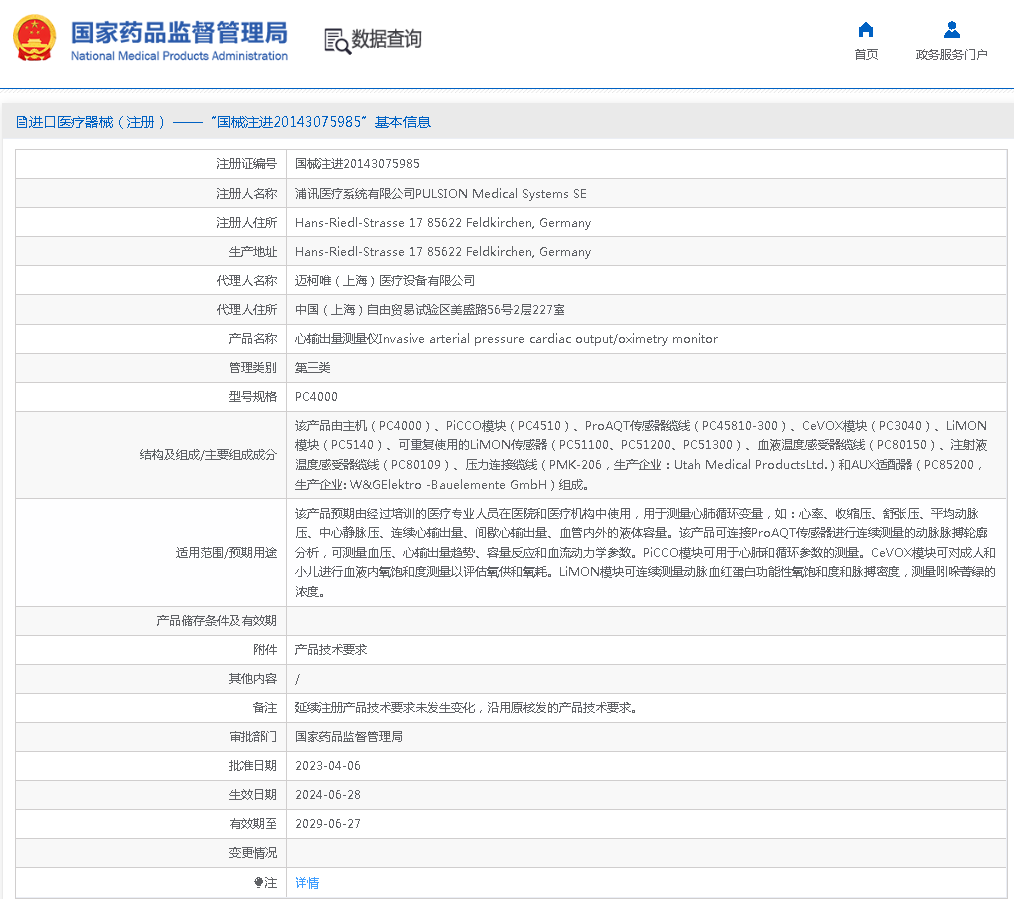Click the 数据查询 search document icon
The width and height of the screenshot is (1014, 899).
[335, 40]
